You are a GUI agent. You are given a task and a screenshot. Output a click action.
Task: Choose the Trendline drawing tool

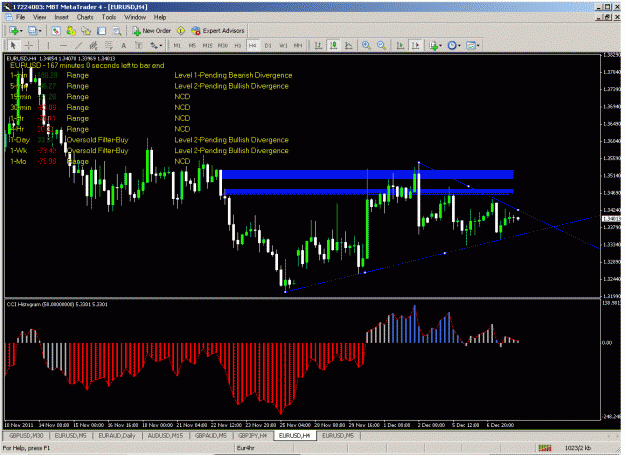[78, 45]
